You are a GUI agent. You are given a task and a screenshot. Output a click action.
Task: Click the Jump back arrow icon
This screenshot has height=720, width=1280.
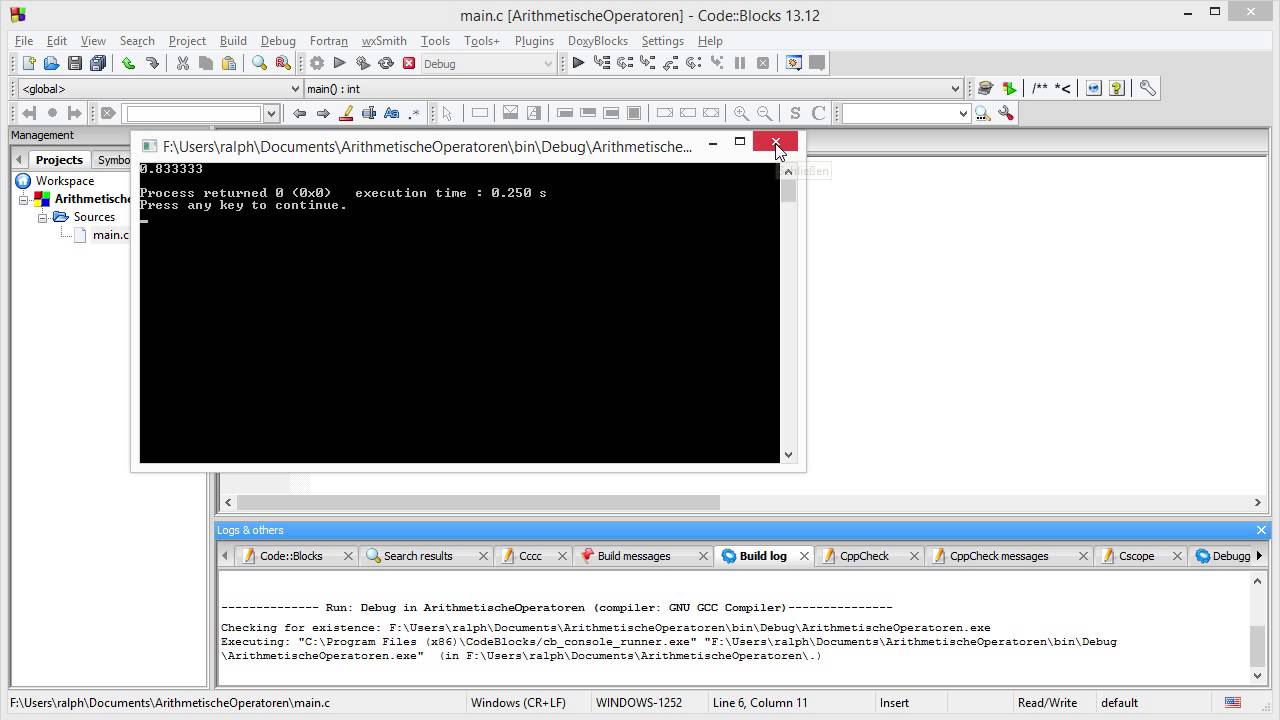coord(299,113)
